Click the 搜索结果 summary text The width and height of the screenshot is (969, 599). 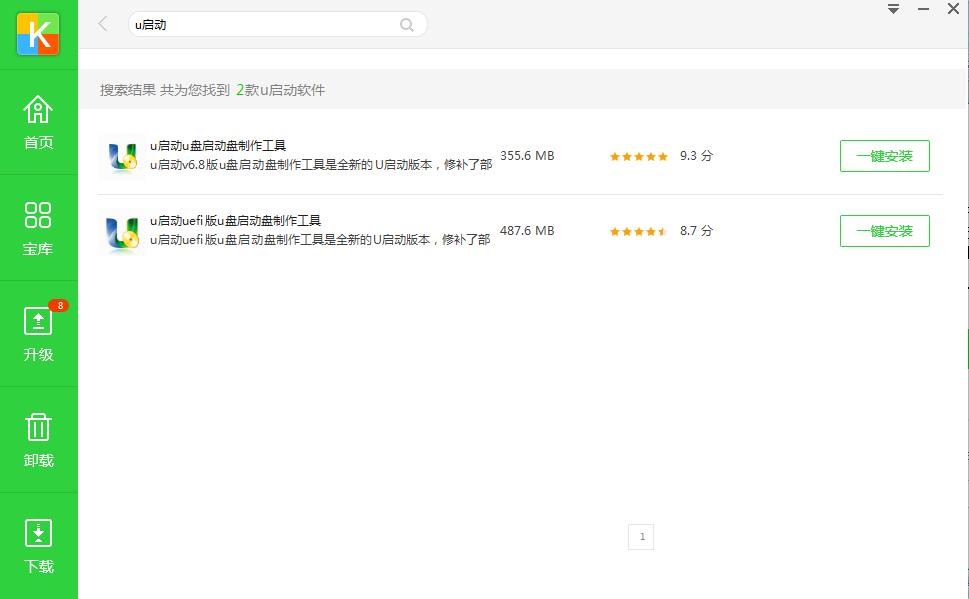[212, 90]
